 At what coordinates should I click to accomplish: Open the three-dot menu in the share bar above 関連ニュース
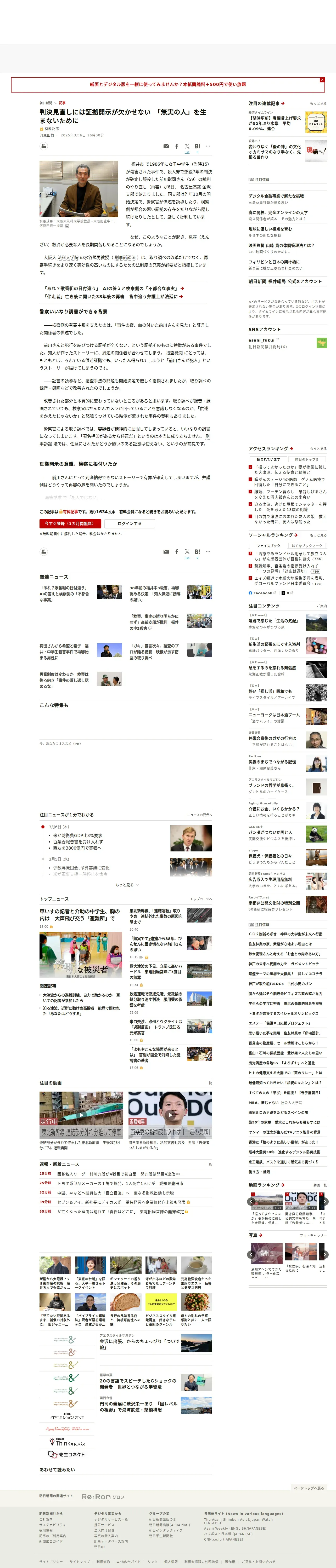click(x=208, y=551)
